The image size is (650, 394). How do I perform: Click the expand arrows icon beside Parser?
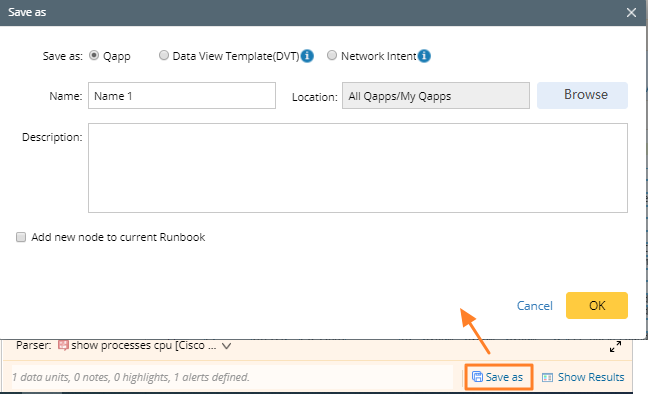point(616,346)
